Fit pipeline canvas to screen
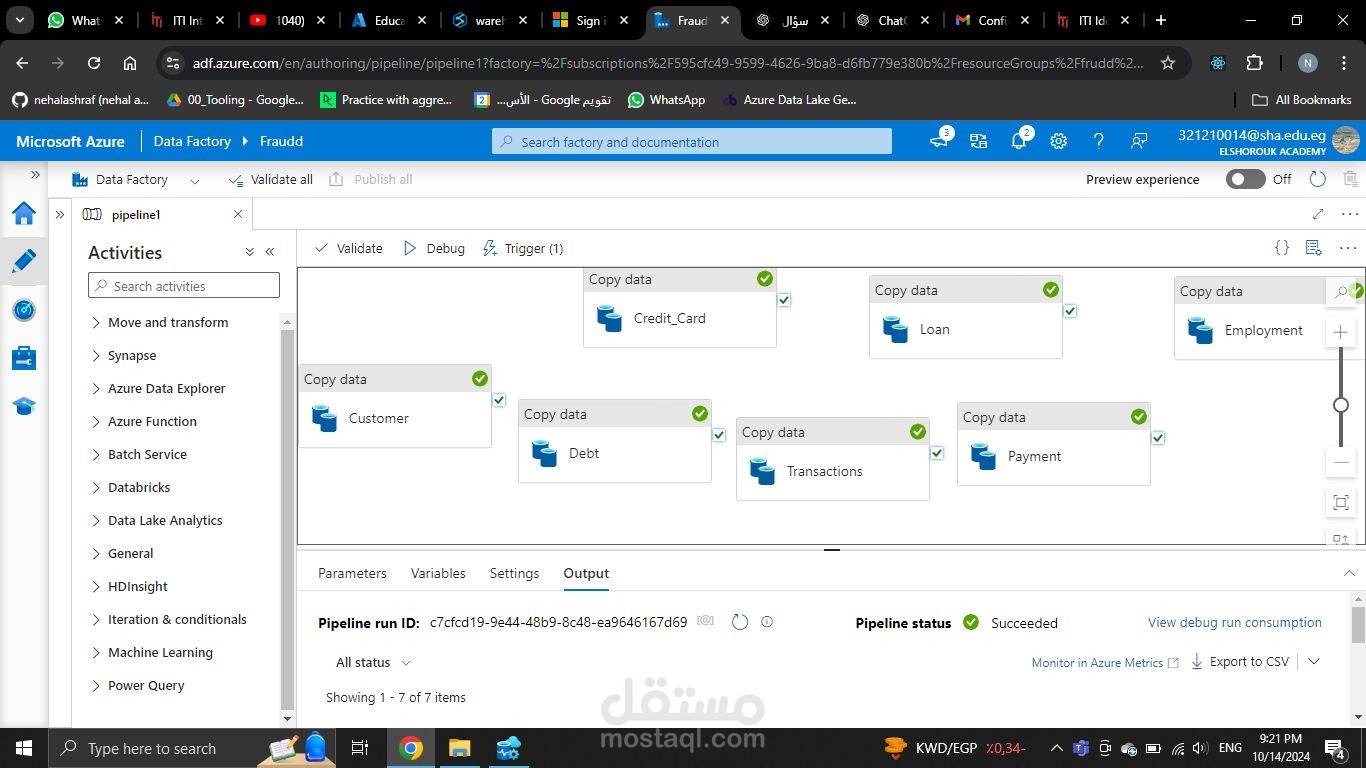1366x768 pixels. (x=1341, y=502)
